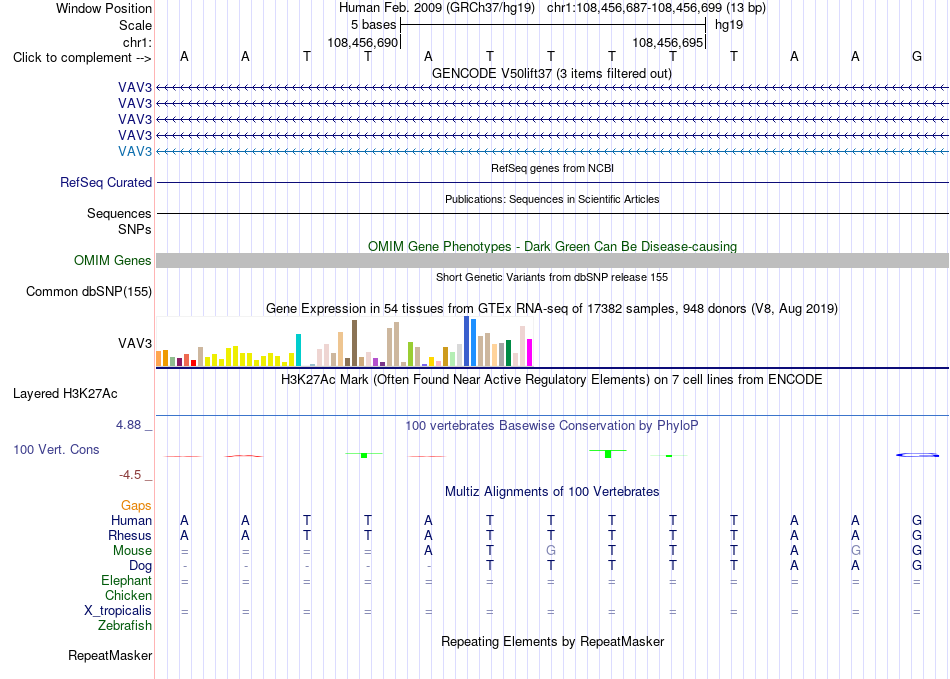This screenshot has height=679, width=950.
Task: Click the tall royal-blue GTEx expression bar
Action: coord(467,341)
